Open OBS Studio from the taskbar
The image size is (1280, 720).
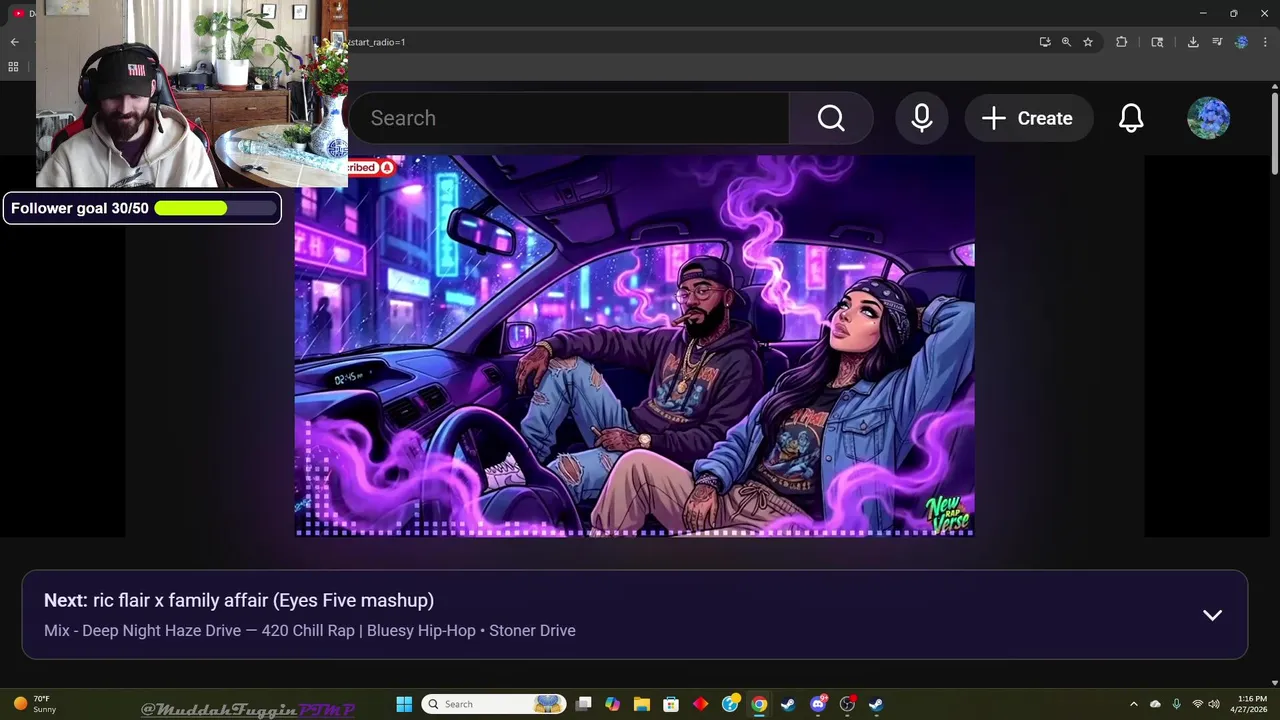click(x=847, y=704)
